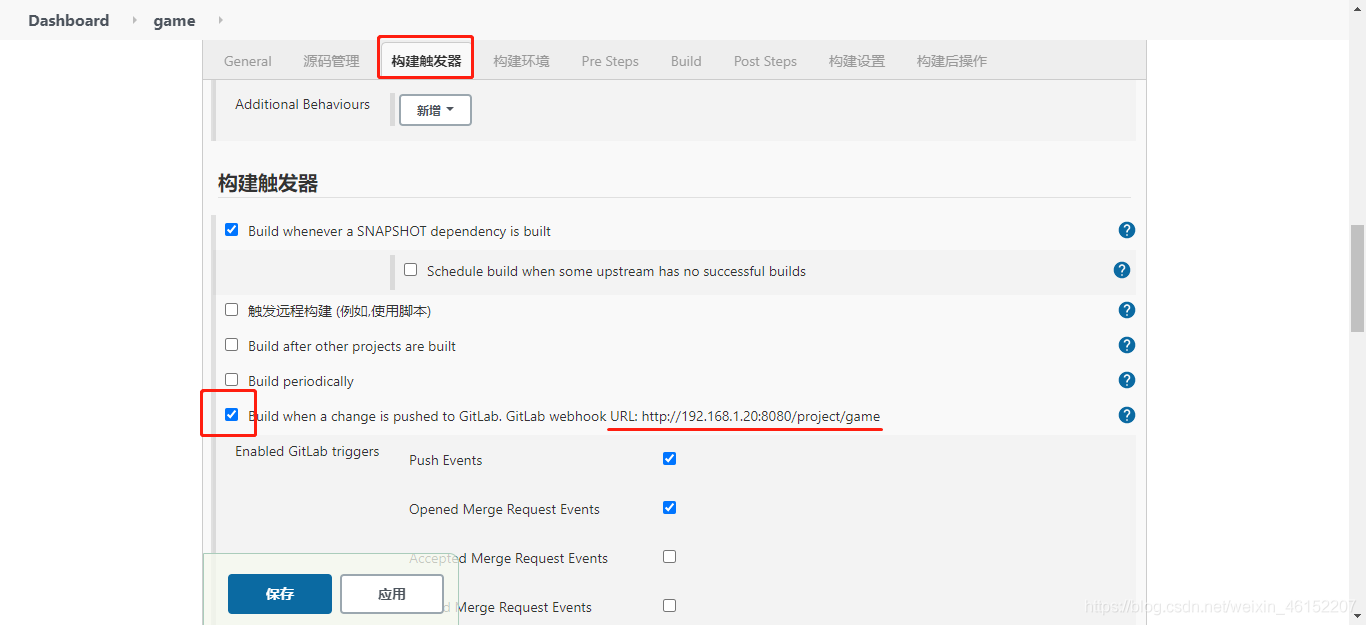Viewport: 1366px width, 625px height.
Task: Enable Accepted Merge Request Events trigger
Action: click(x=670, y=557)
